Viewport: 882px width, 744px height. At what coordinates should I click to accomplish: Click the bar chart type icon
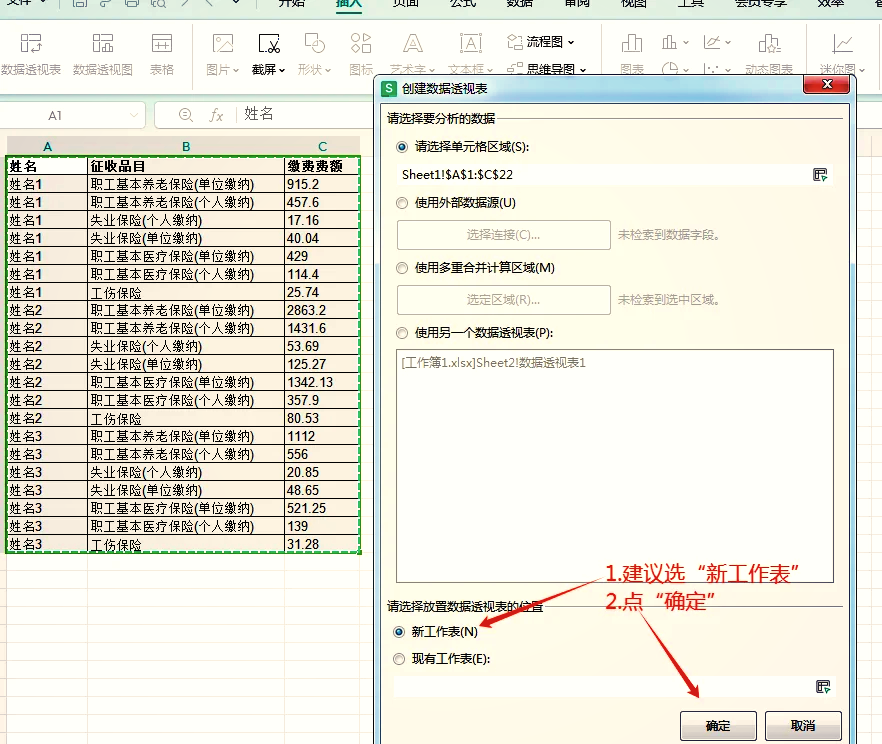669,42
